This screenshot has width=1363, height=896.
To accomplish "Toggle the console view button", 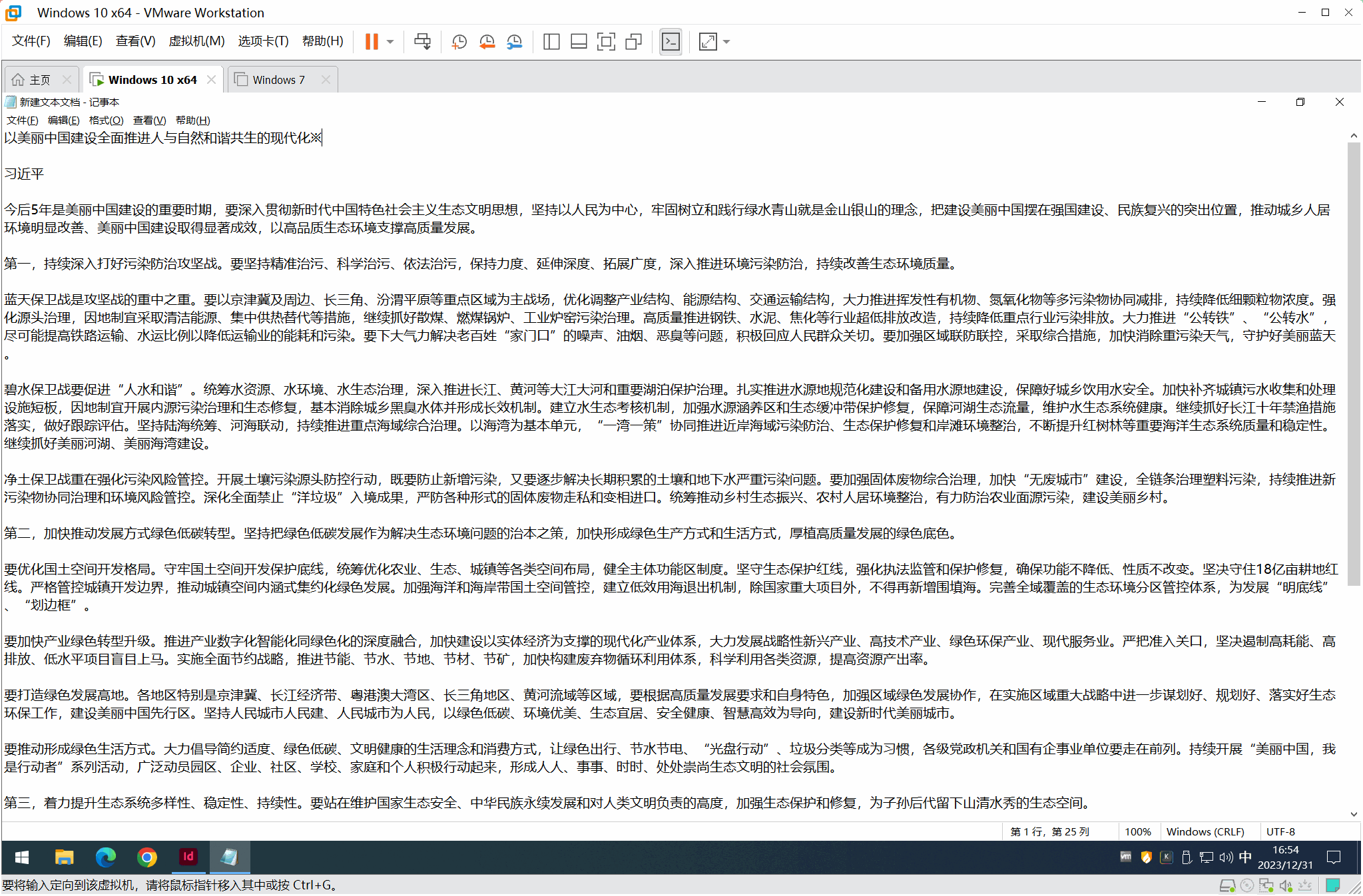I will click(x=671, y=42).
